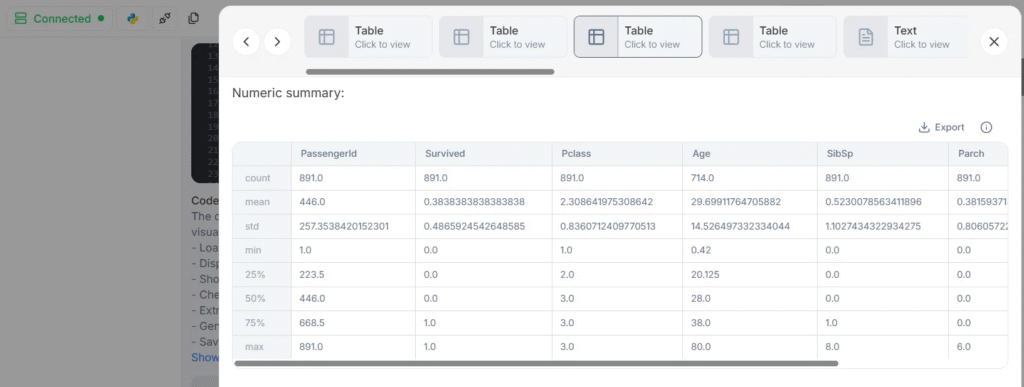Click the output cards horizontal scrollbar

430,72
